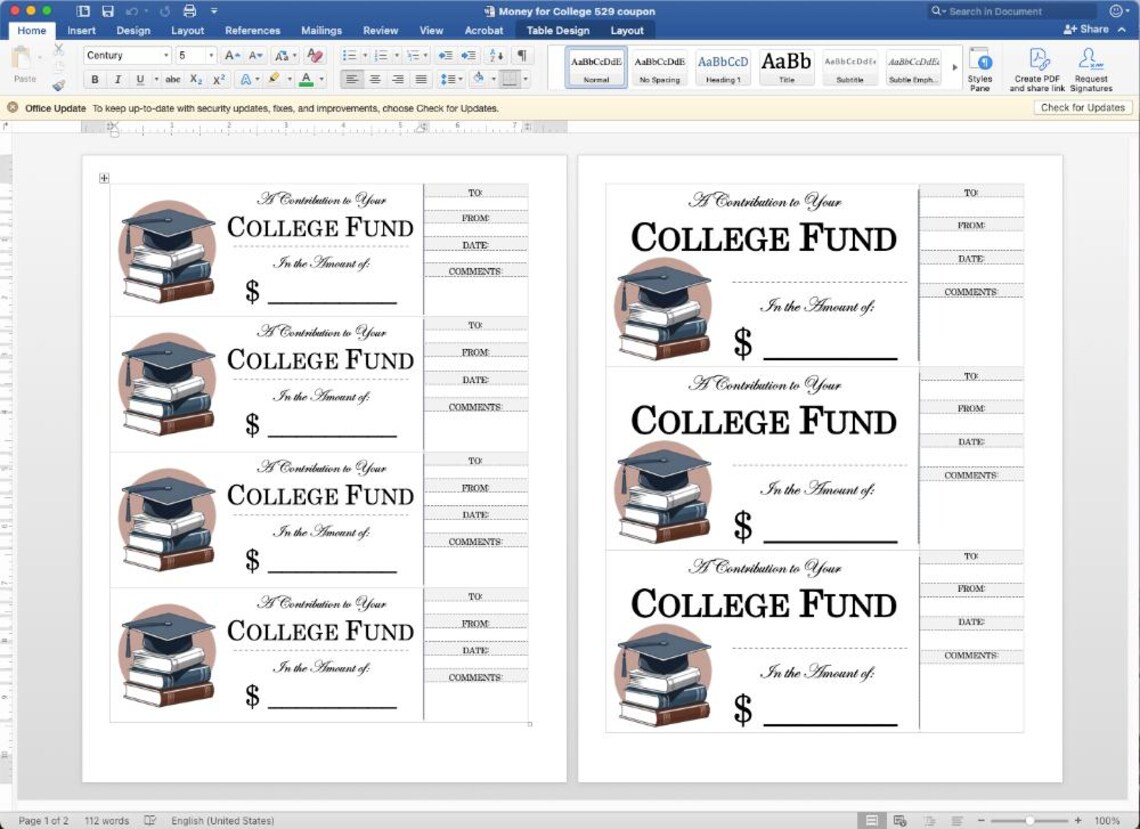
Task: Apply the Subtitle style
Action: coord(849,68)
